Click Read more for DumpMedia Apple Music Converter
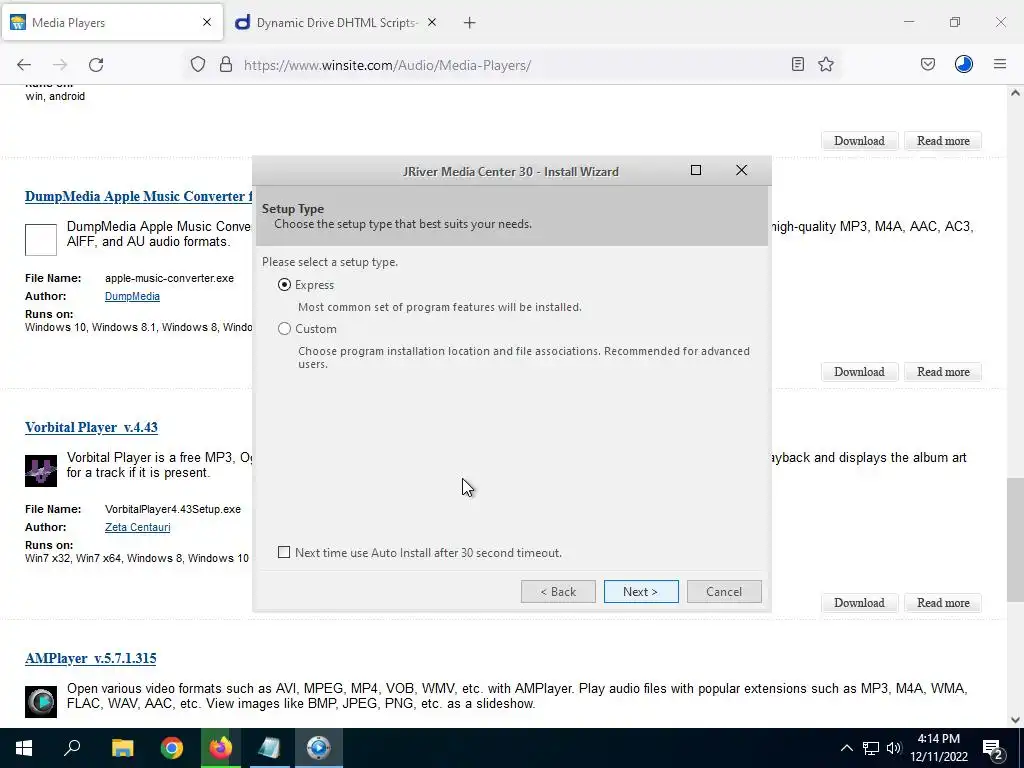This screenshot has width=1024, height=768. (943, 372)
